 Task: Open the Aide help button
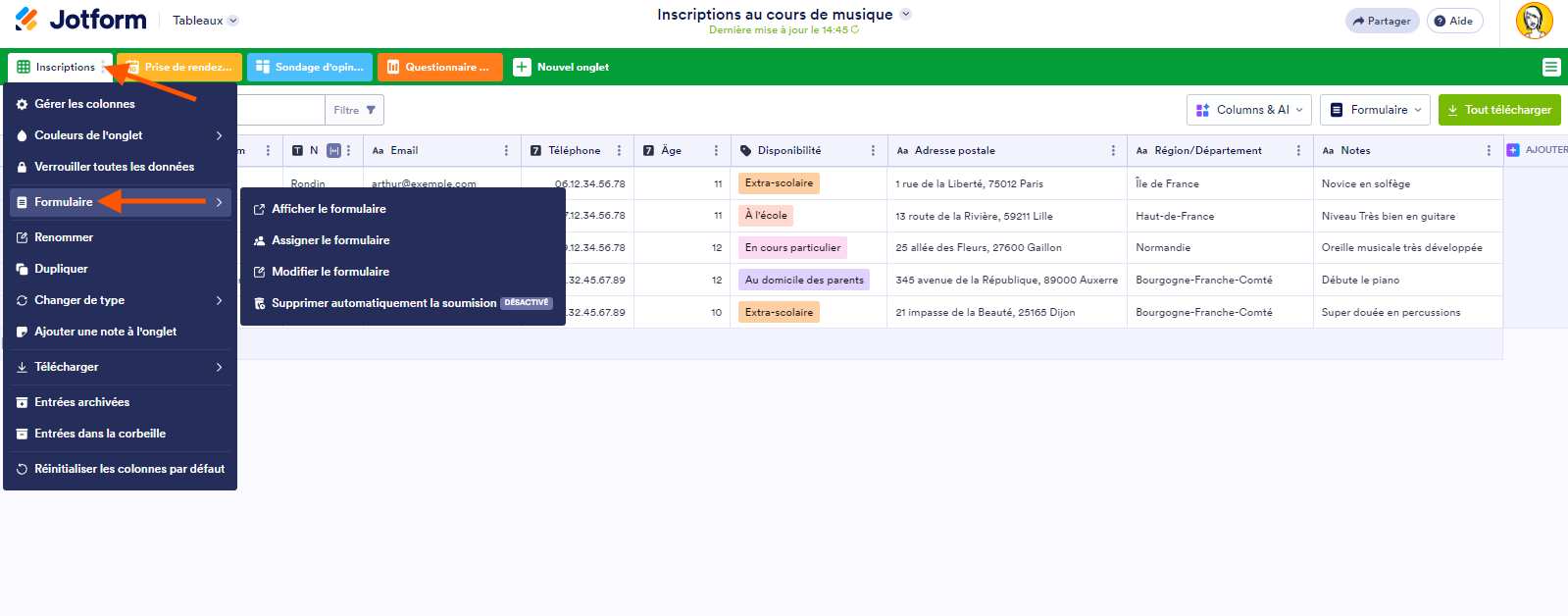[1454, 21]
